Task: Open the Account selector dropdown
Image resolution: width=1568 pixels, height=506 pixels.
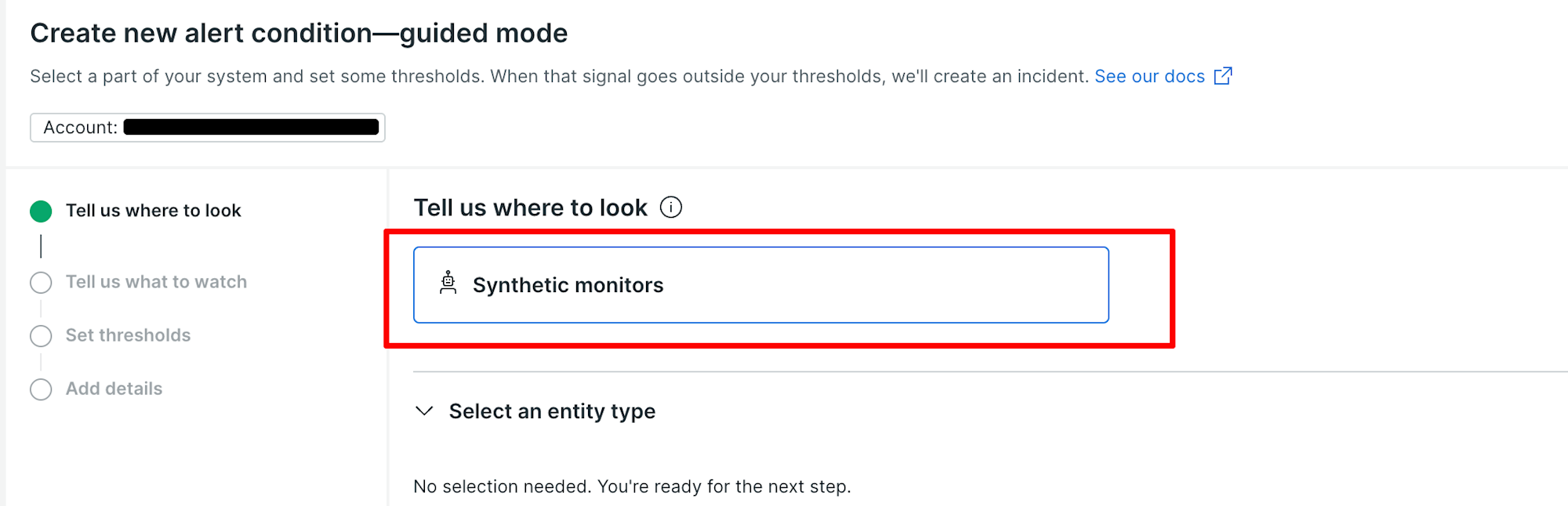Action: click(x=208, y=128)
